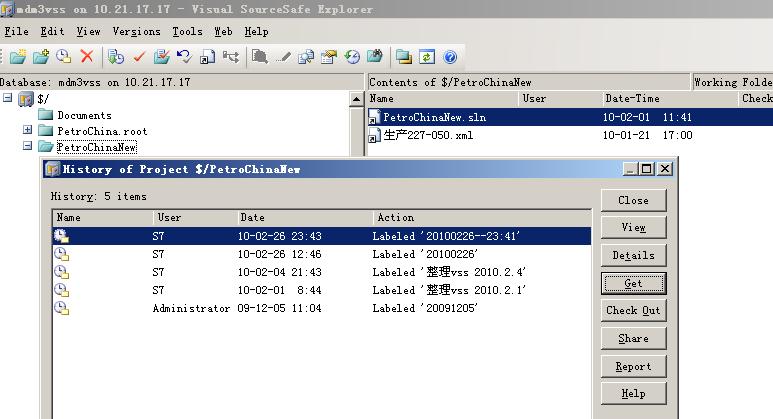The image size is (773, 419).
Task: Click View button in History dialog
Action: click(633, 227)
